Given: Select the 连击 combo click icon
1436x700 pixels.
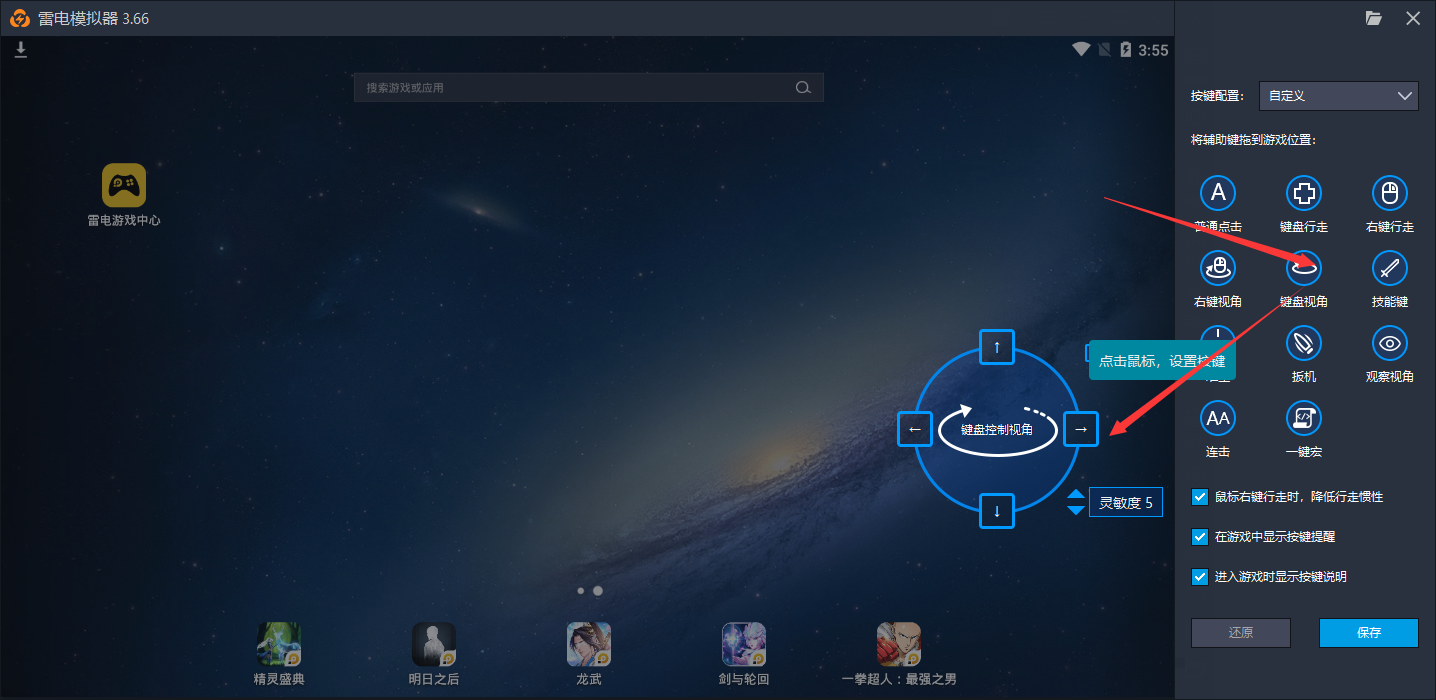Looking at the screenshot, I should [x=1217, y=418].
